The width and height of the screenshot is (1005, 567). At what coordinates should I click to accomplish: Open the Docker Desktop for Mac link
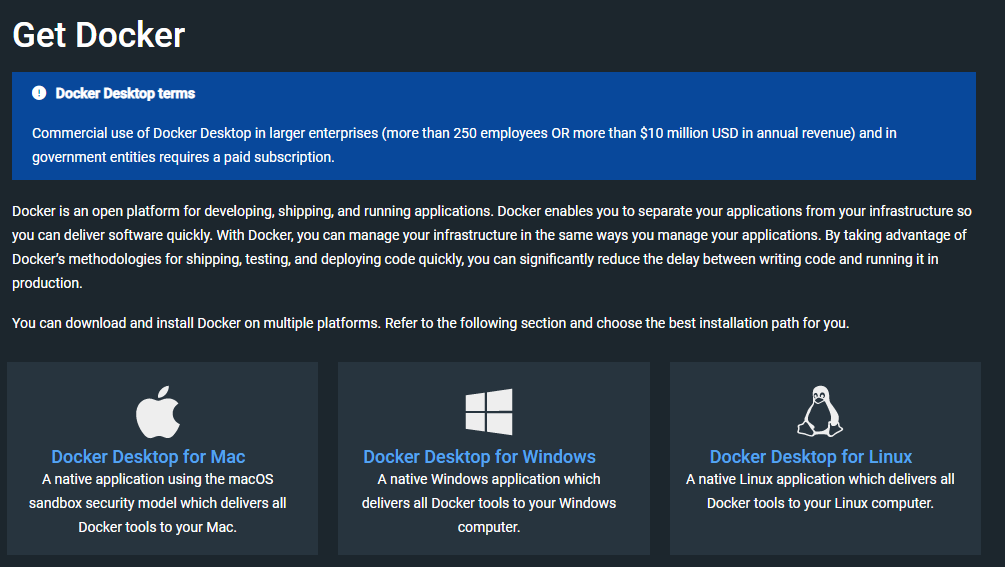[148, 457]
